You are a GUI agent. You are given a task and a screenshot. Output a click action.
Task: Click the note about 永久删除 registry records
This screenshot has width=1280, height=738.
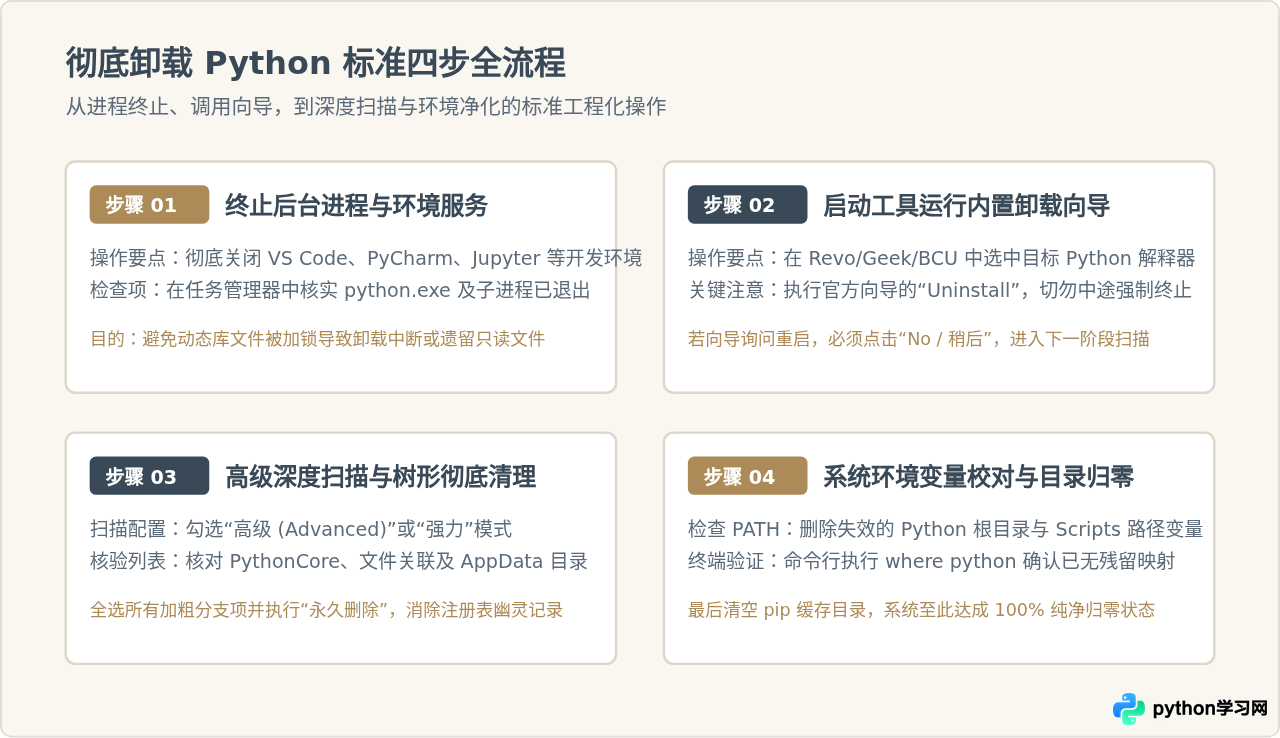pos(326,610)
